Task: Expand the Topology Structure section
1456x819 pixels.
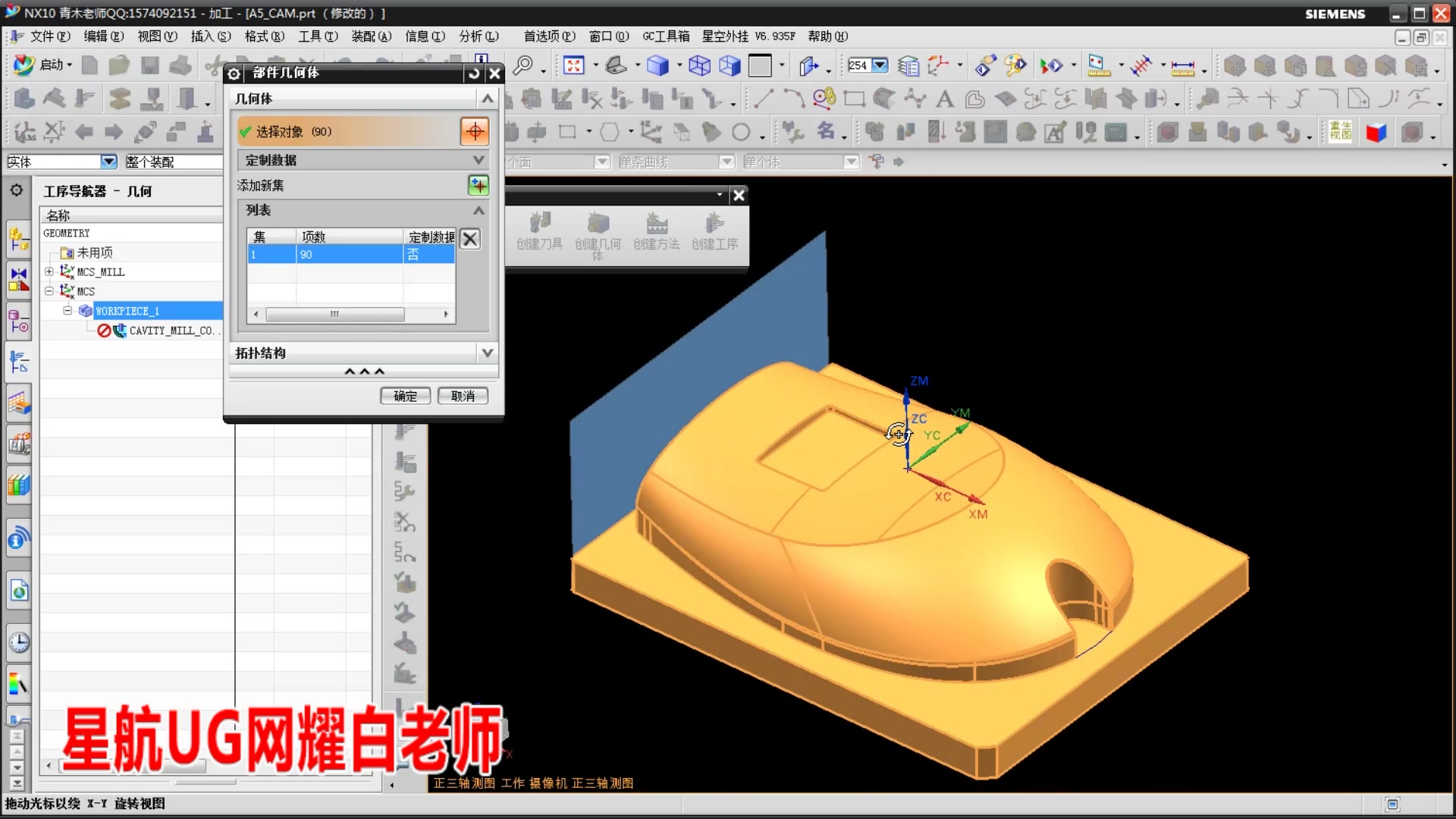Action: pos(487,353)
